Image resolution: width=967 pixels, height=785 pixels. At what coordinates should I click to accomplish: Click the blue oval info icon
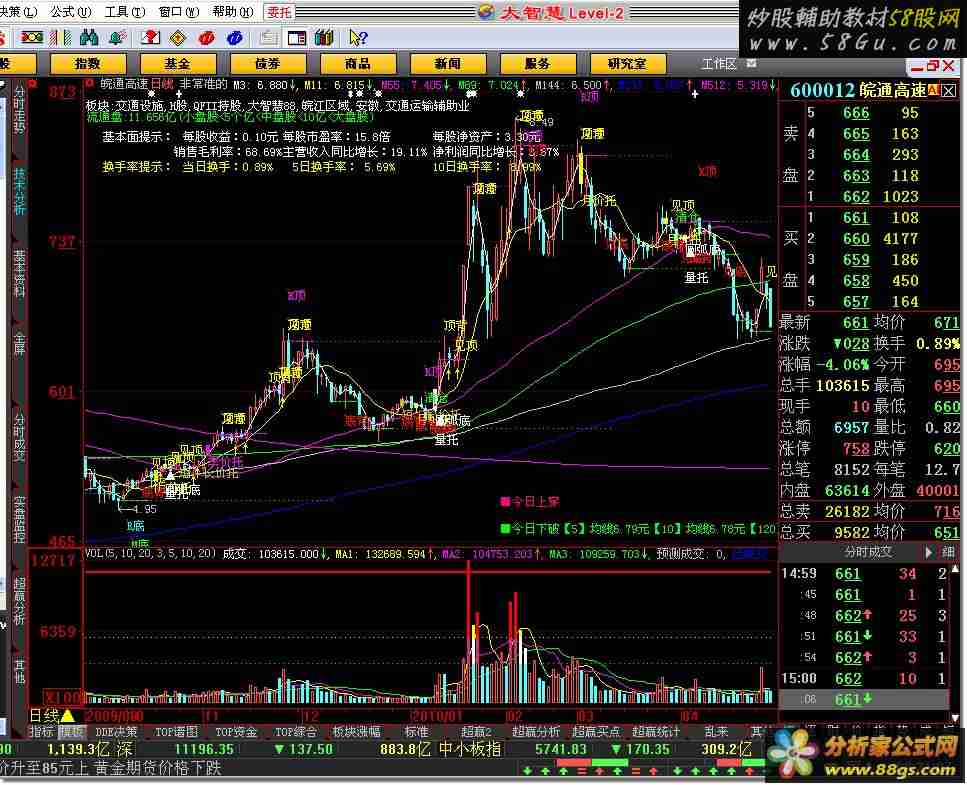coord(234,38)
